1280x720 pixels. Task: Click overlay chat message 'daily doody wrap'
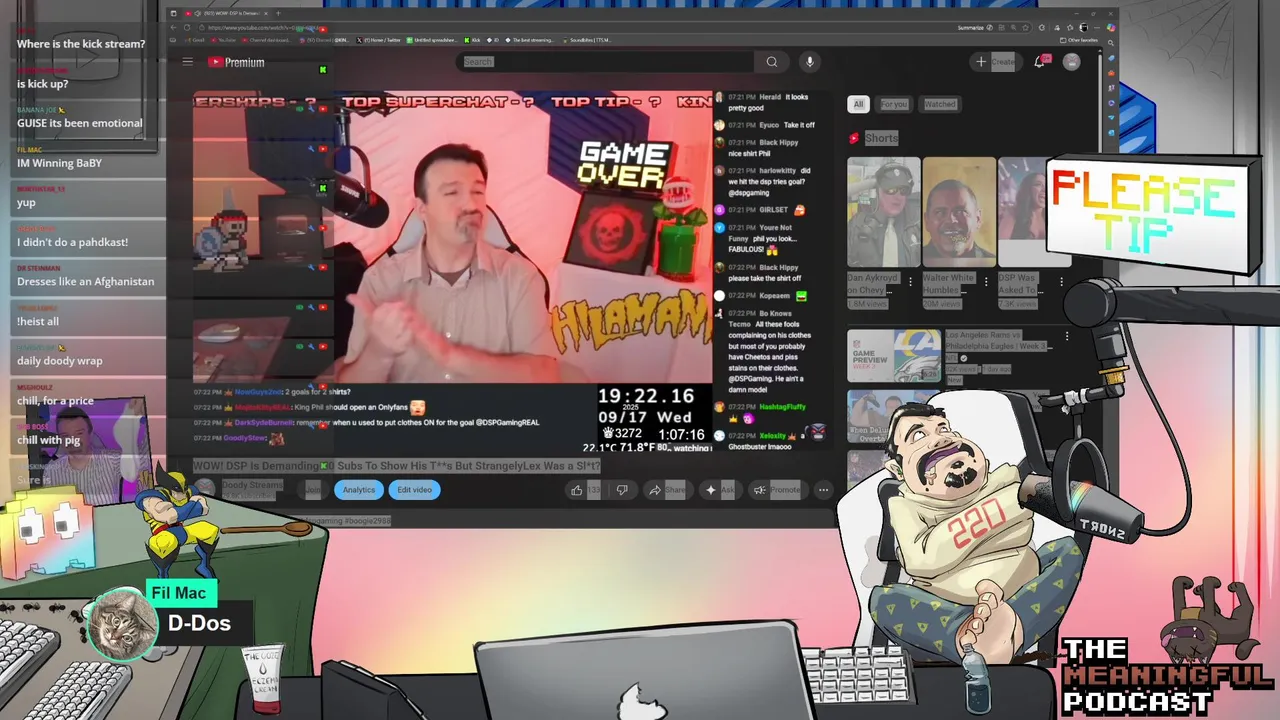click(59, 361)
